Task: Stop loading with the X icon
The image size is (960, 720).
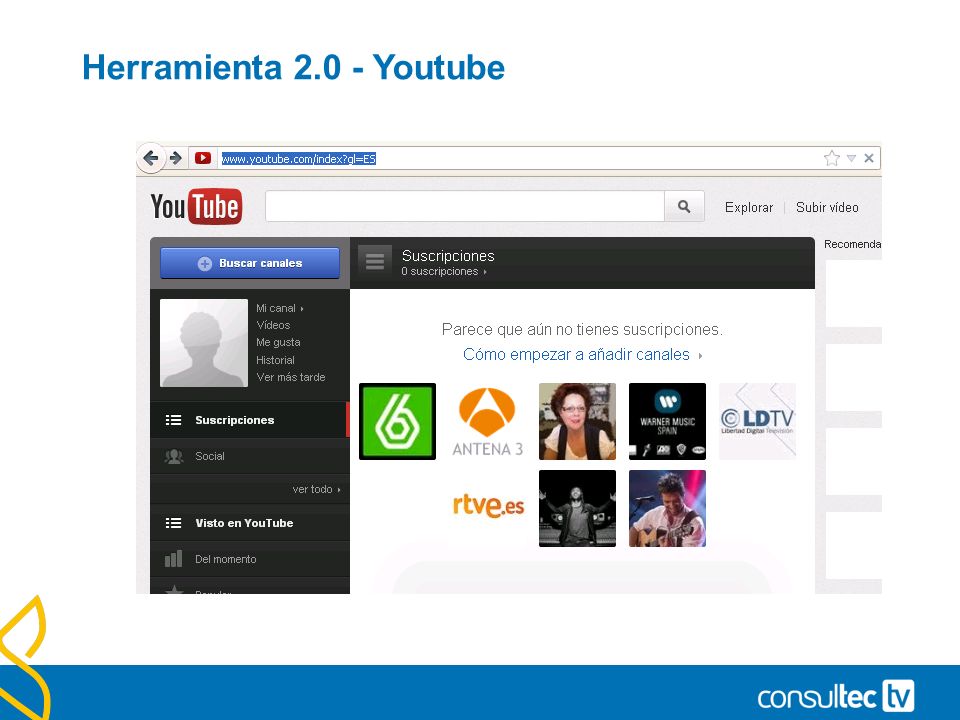Action: click(869, 159)
